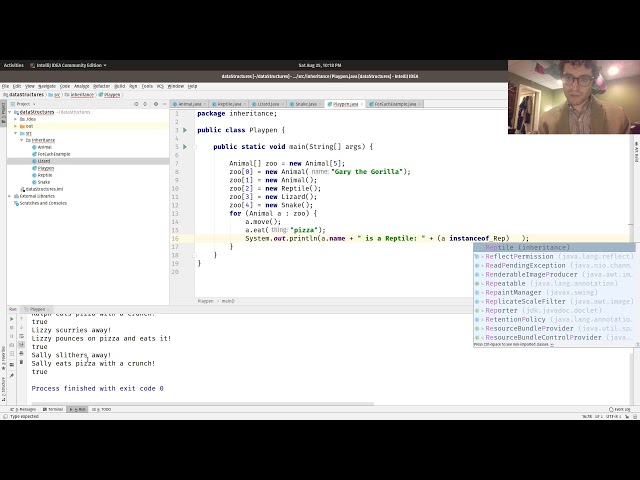Choose Repeatable completion suggestion
The height and width of the screenshot is (480, 640).
(554, 284)
